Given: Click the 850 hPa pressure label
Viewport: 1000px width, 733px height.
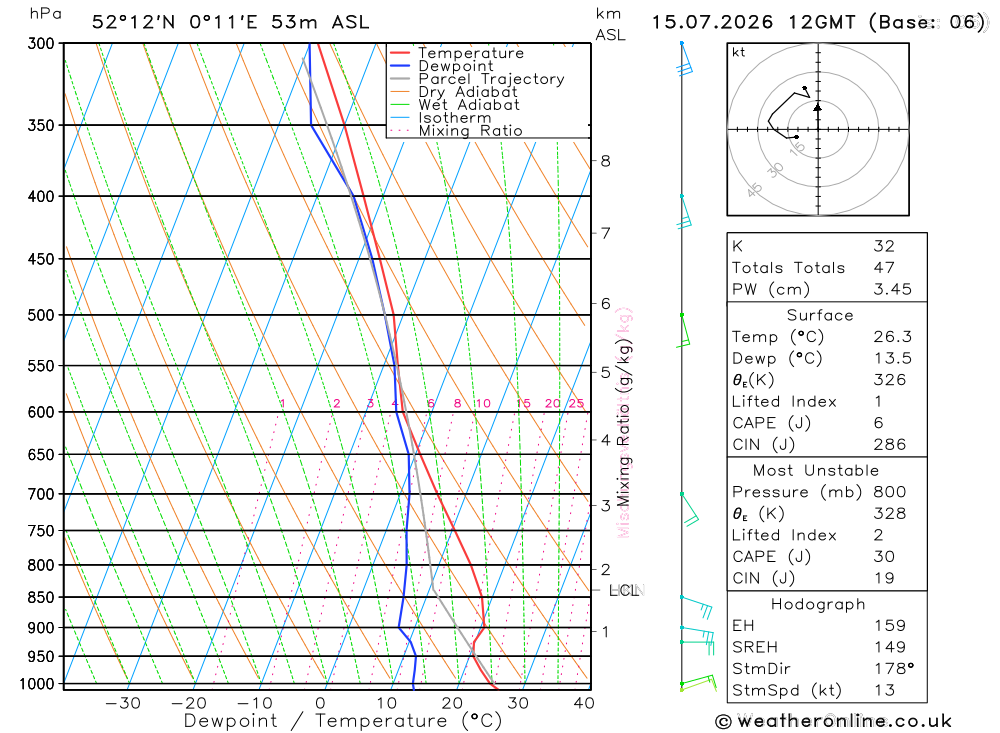Looking at the screenshot, I should point(41,598).
